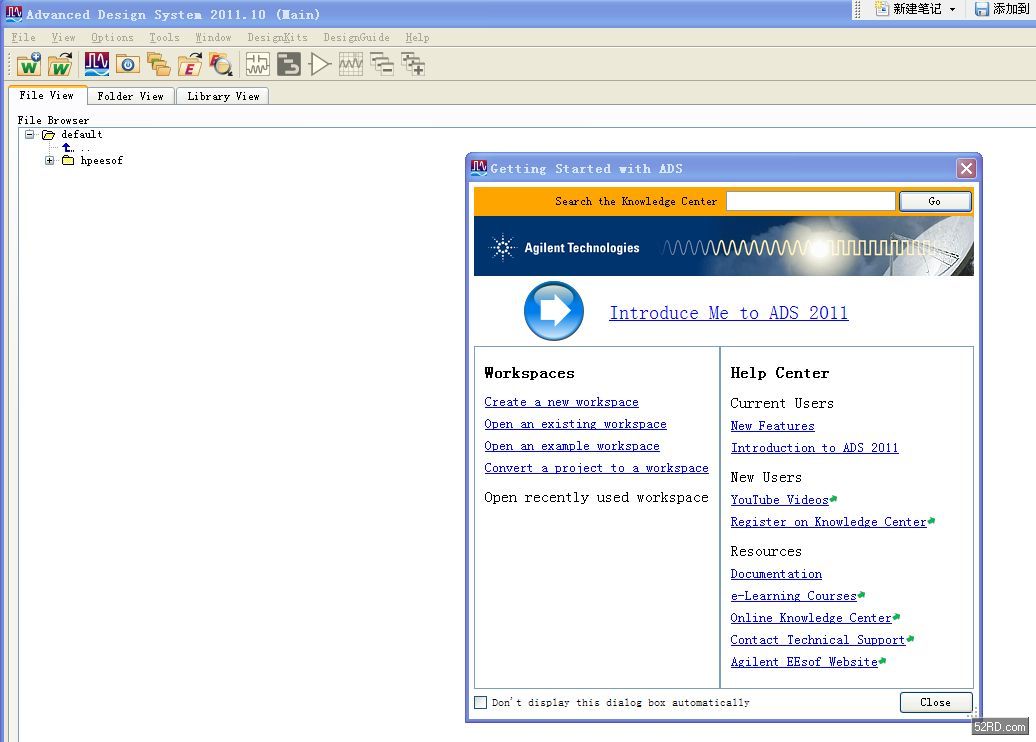
Task: Open Introduction to ADS 2011 link
Action: click(815, 447)
